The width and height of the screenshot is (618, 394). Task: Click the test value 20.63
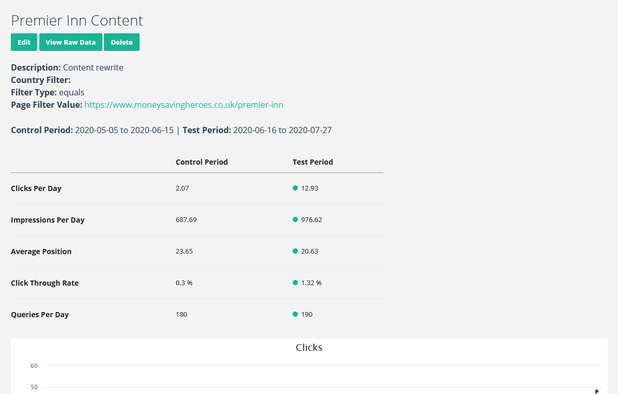(x=310, y=251)
